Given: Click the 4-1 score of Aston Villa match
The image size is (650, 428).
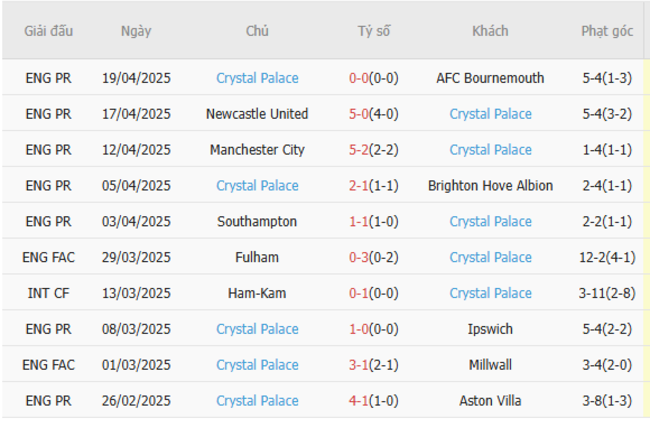Looking at the screenshot, I should click(358, 401).
